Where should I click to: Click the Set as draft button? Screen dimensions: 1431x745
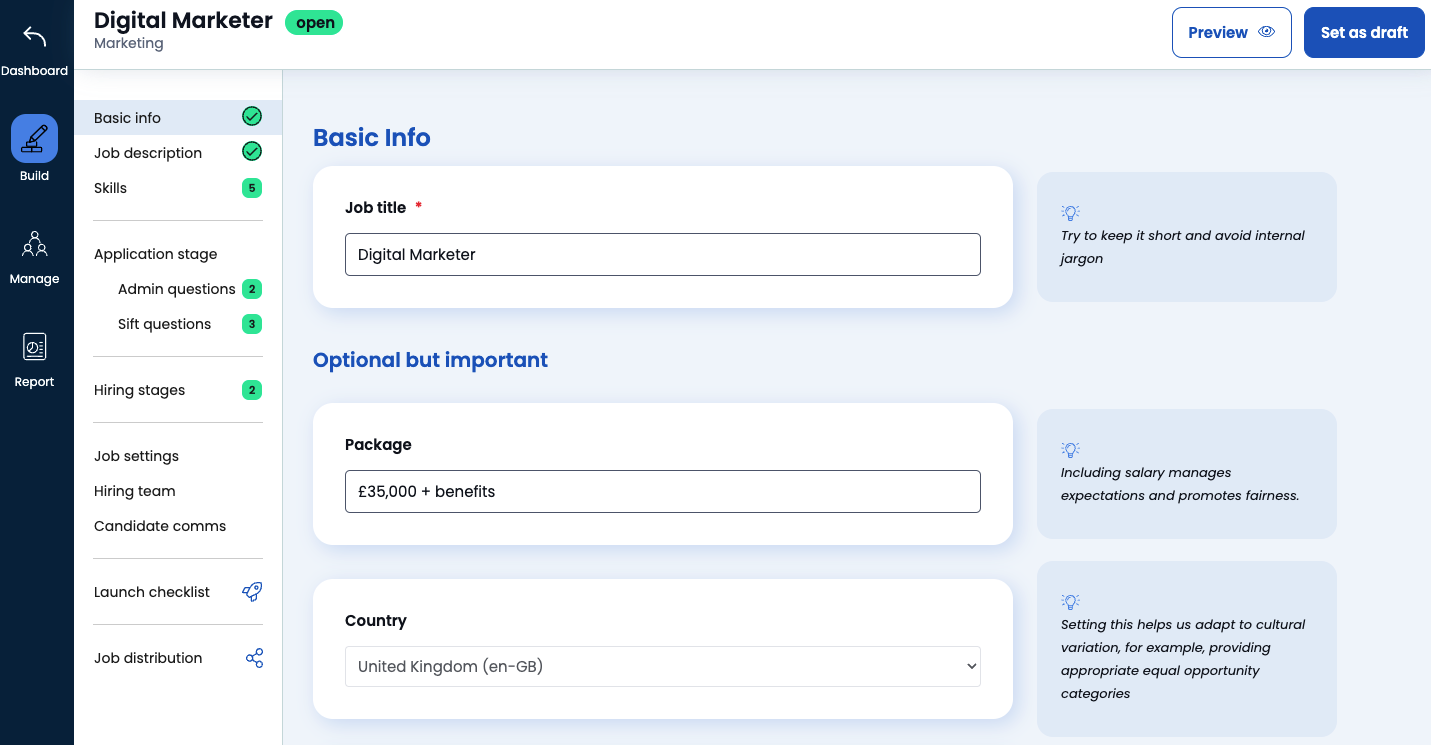point(1364,31)
